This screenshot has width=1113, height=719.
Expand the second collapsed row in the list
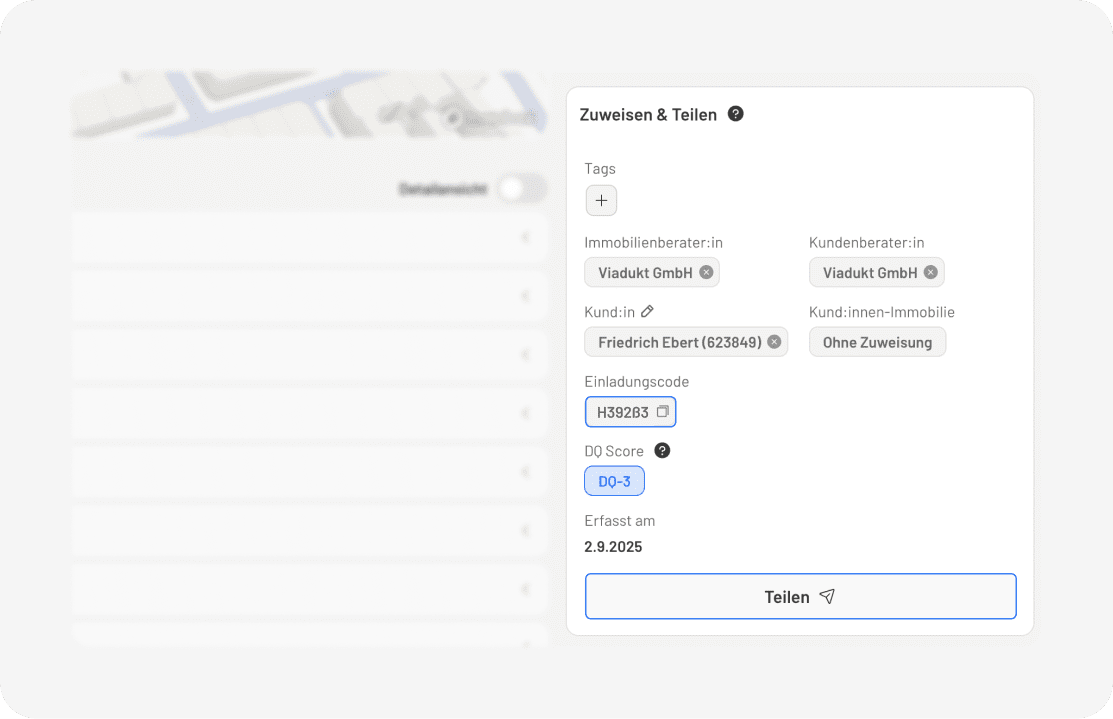tap(525, 296)
